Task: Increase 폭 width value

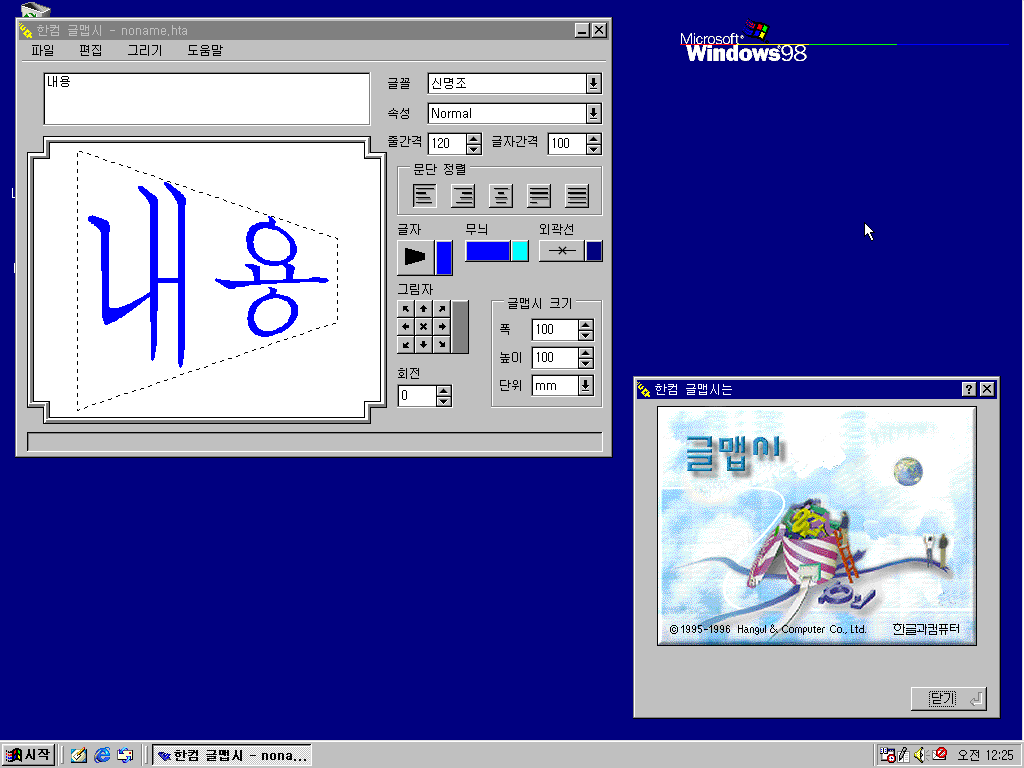Action: (586, 325)
